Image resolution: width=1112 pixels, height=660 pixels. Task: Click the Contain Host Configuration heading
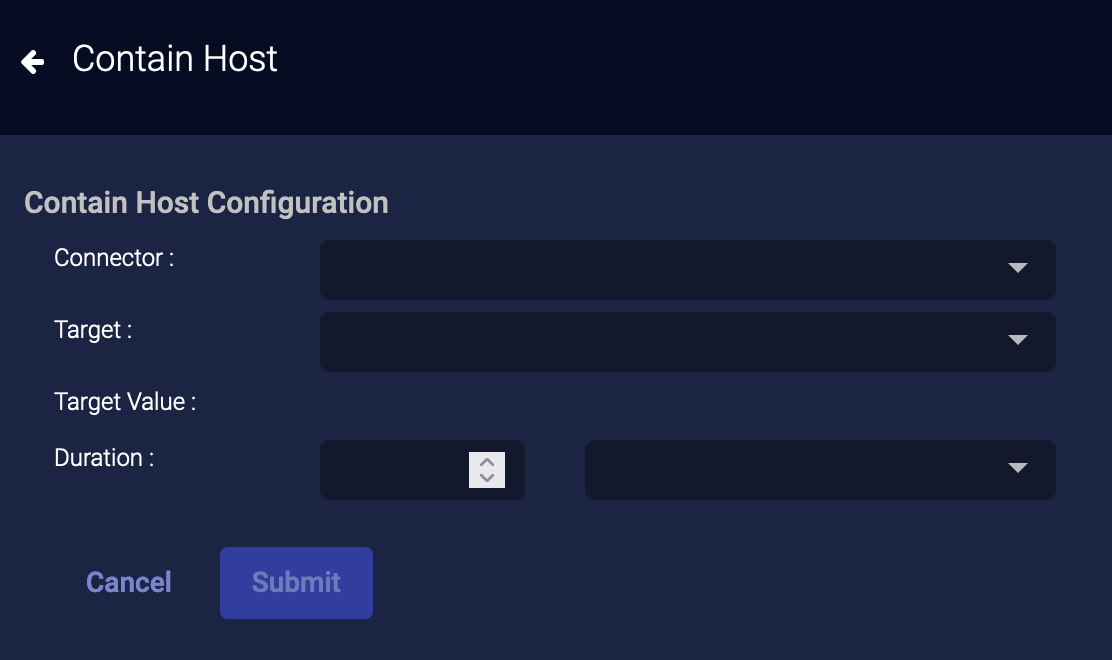coord(206,203)
